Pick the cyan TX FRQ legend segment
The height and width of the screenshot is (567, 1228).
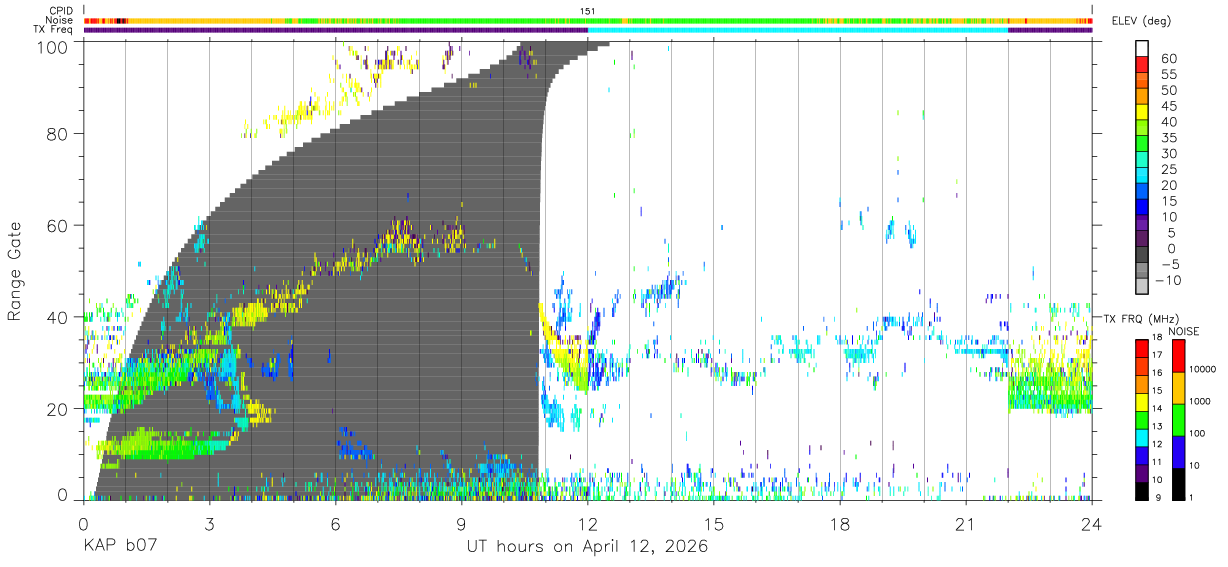(x=1141, y=436)
